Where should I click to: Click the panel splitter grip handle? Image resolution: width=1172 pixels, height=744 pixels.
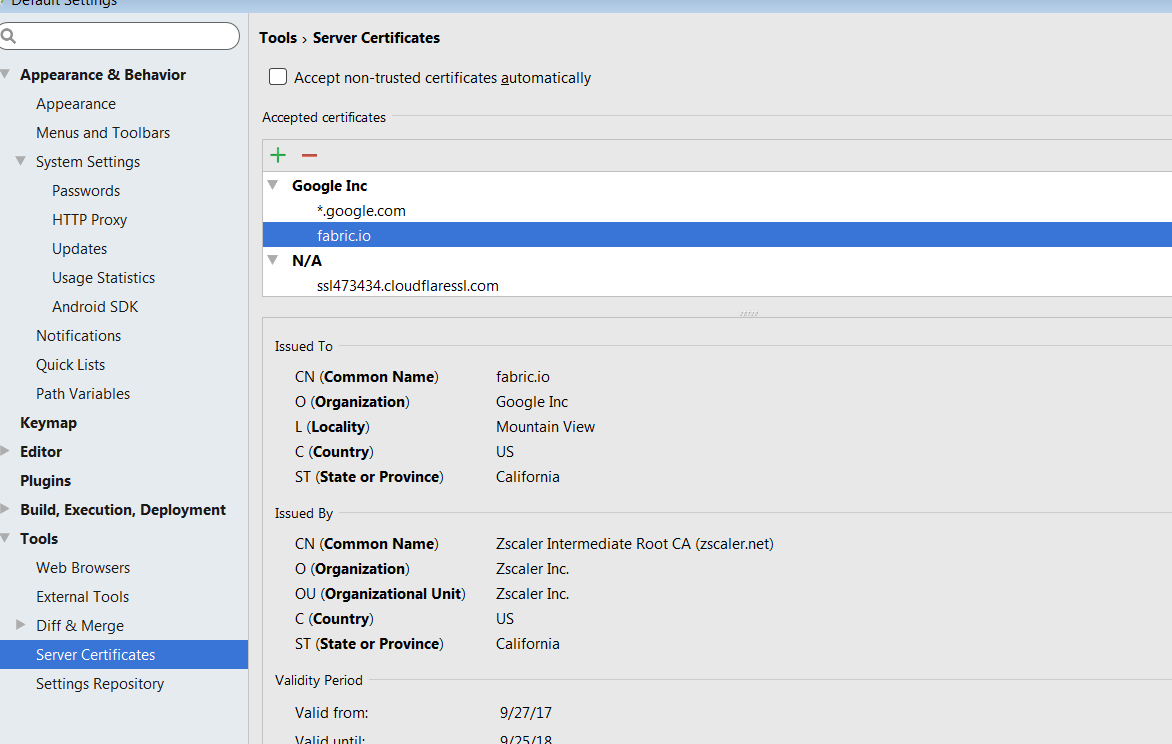pos(749,313)
